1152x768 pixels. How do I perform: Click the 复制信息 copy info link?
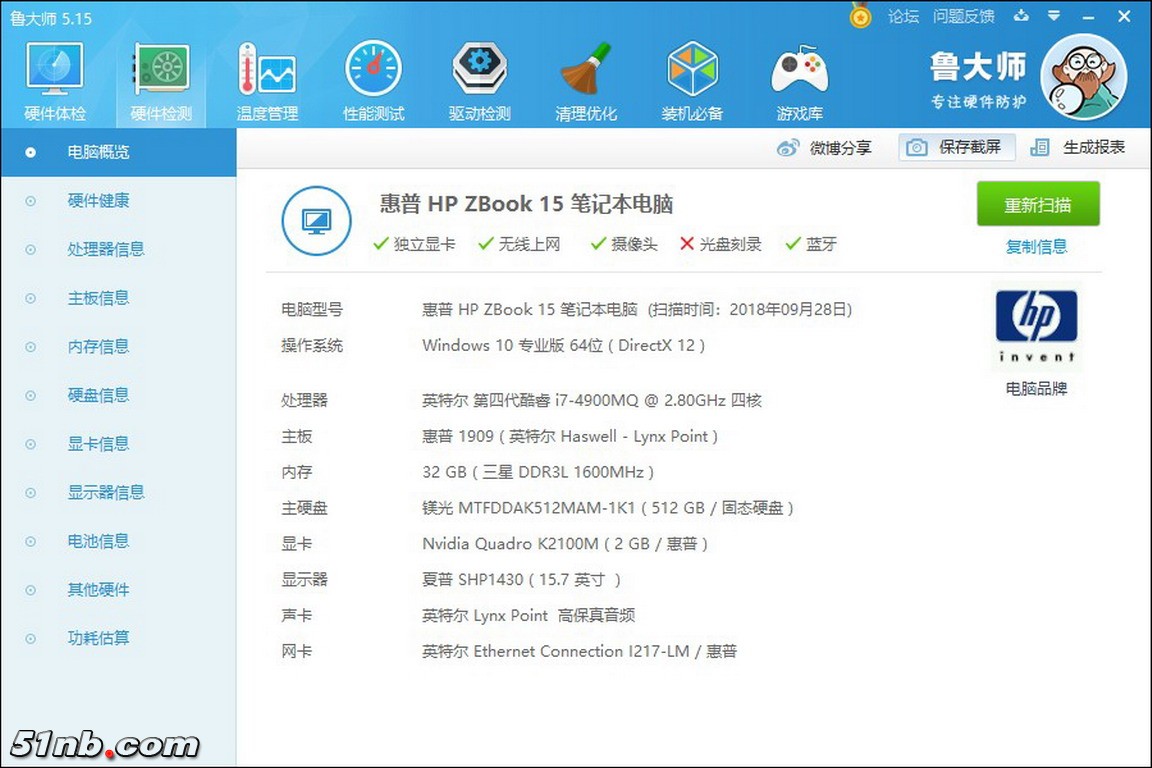(x=1036, y=247)
